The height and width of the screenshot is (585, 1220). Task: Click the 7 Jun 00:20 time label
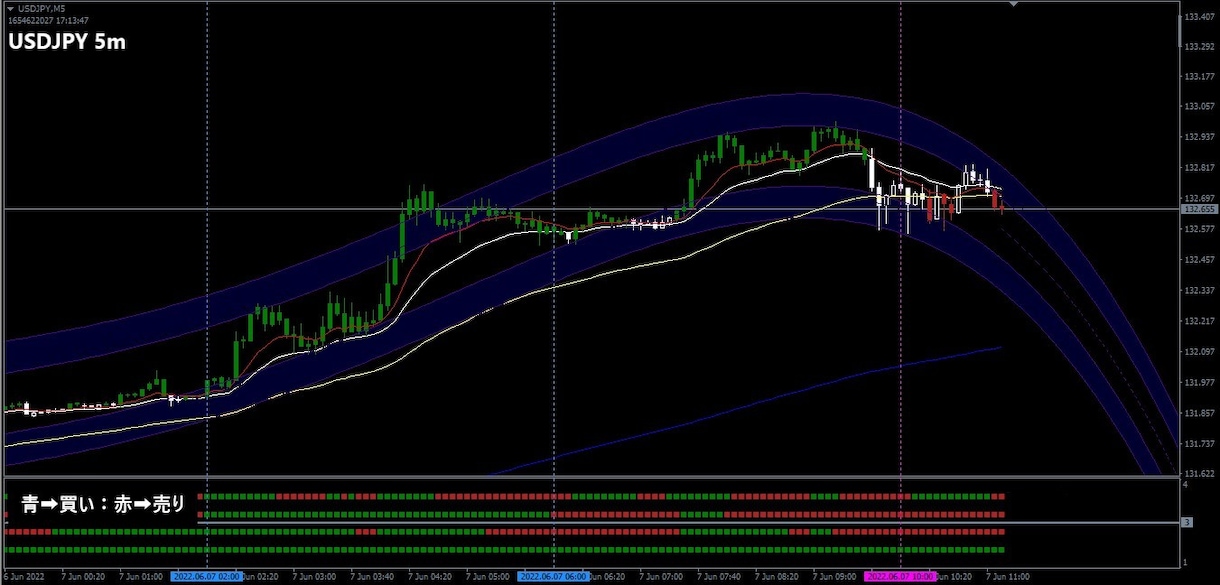83,577
